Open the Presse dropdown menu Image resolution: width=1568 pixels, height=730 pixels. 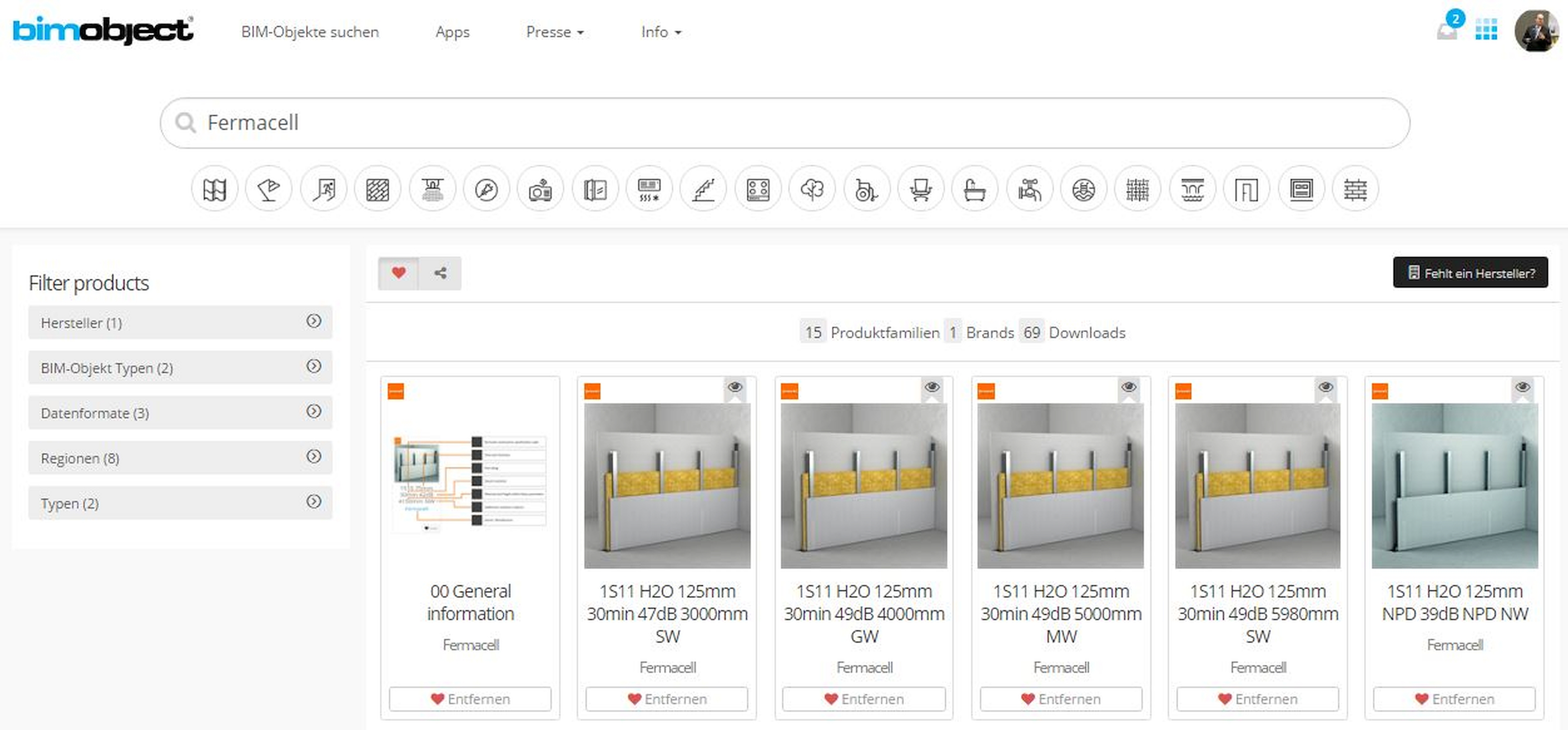[554, 32]
